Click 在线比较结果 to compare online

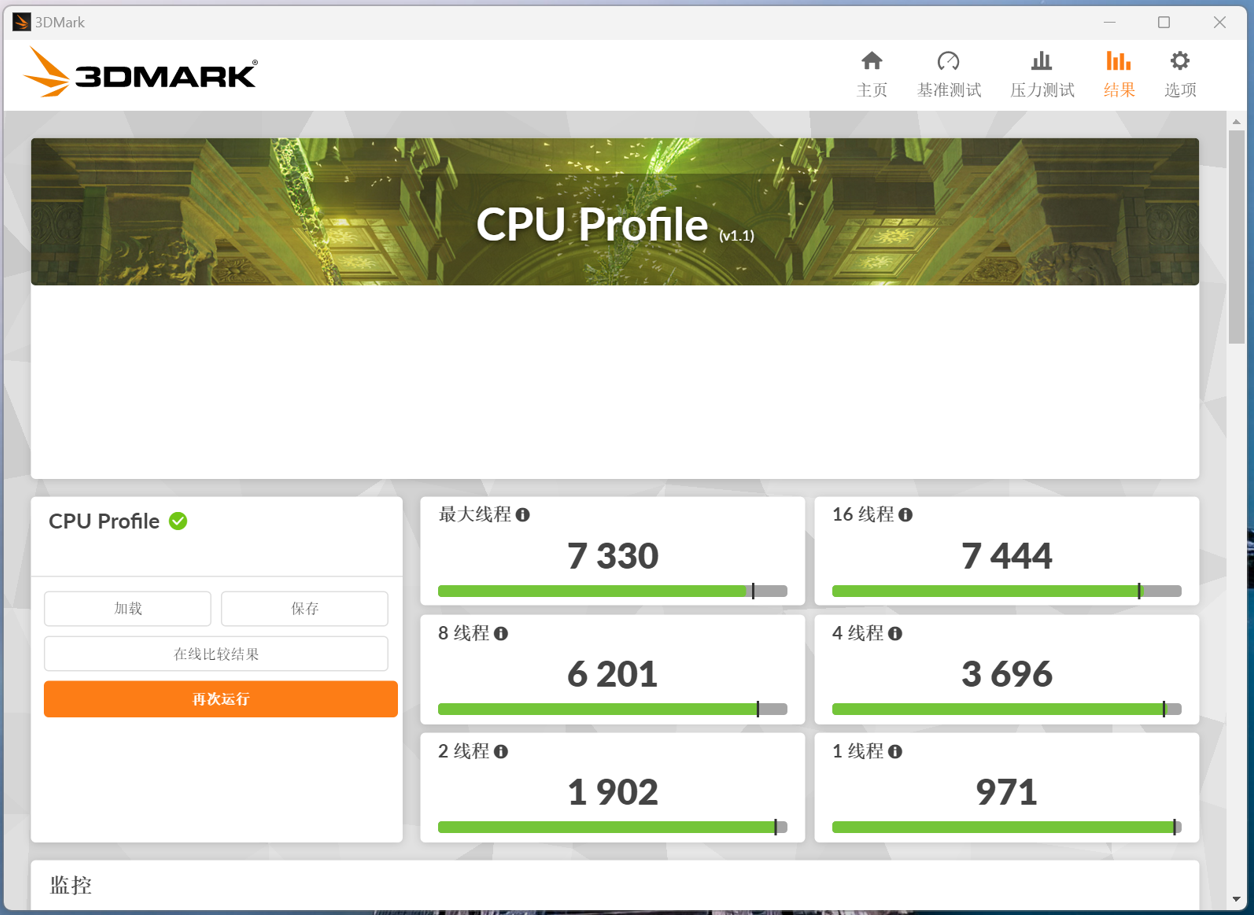(x=216, y=654)
